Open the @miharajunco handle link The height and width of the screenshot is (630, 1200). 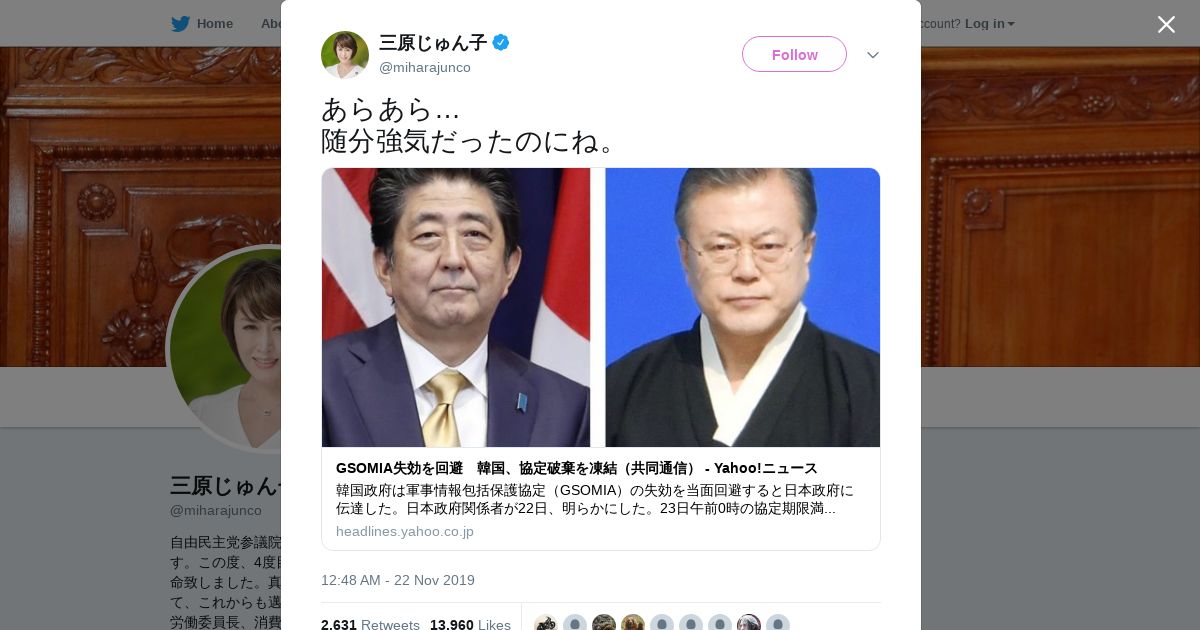point(425,67)
